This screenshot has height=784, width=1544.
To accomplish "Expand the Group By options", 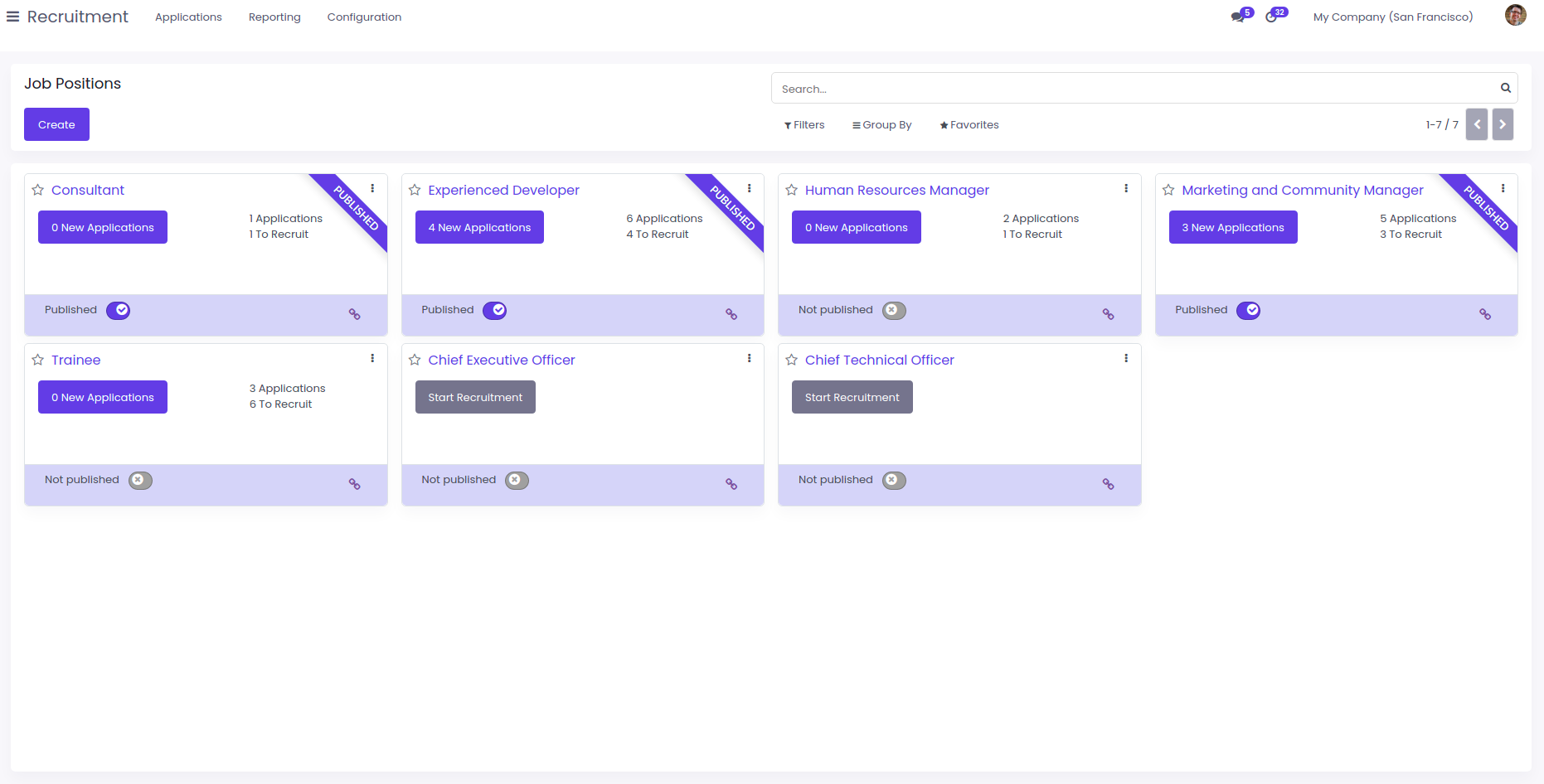I will pyautogui.click(x=881, y=125).
